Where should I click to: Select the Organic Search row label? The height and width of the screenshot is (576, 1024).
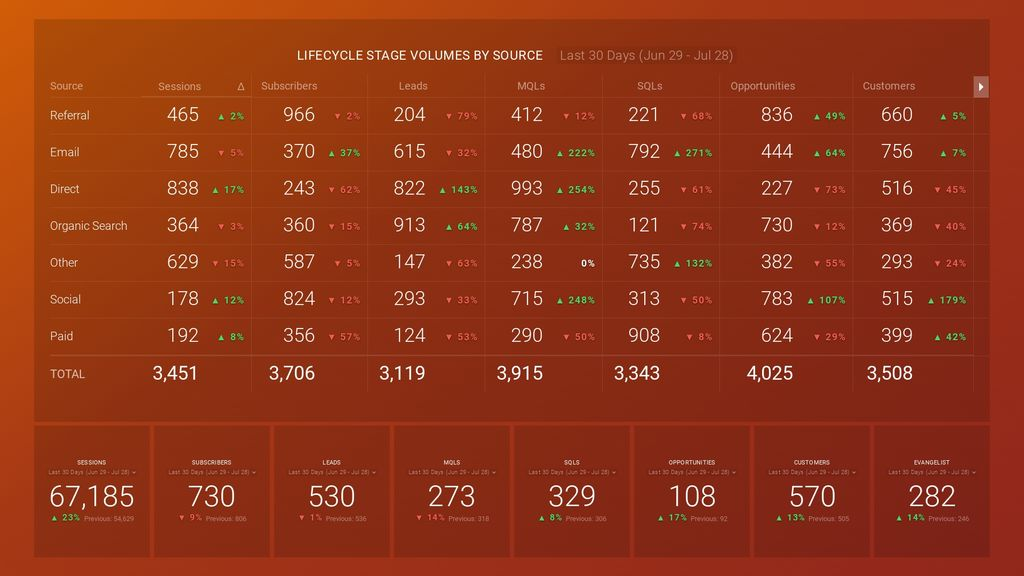coord(88,226)
